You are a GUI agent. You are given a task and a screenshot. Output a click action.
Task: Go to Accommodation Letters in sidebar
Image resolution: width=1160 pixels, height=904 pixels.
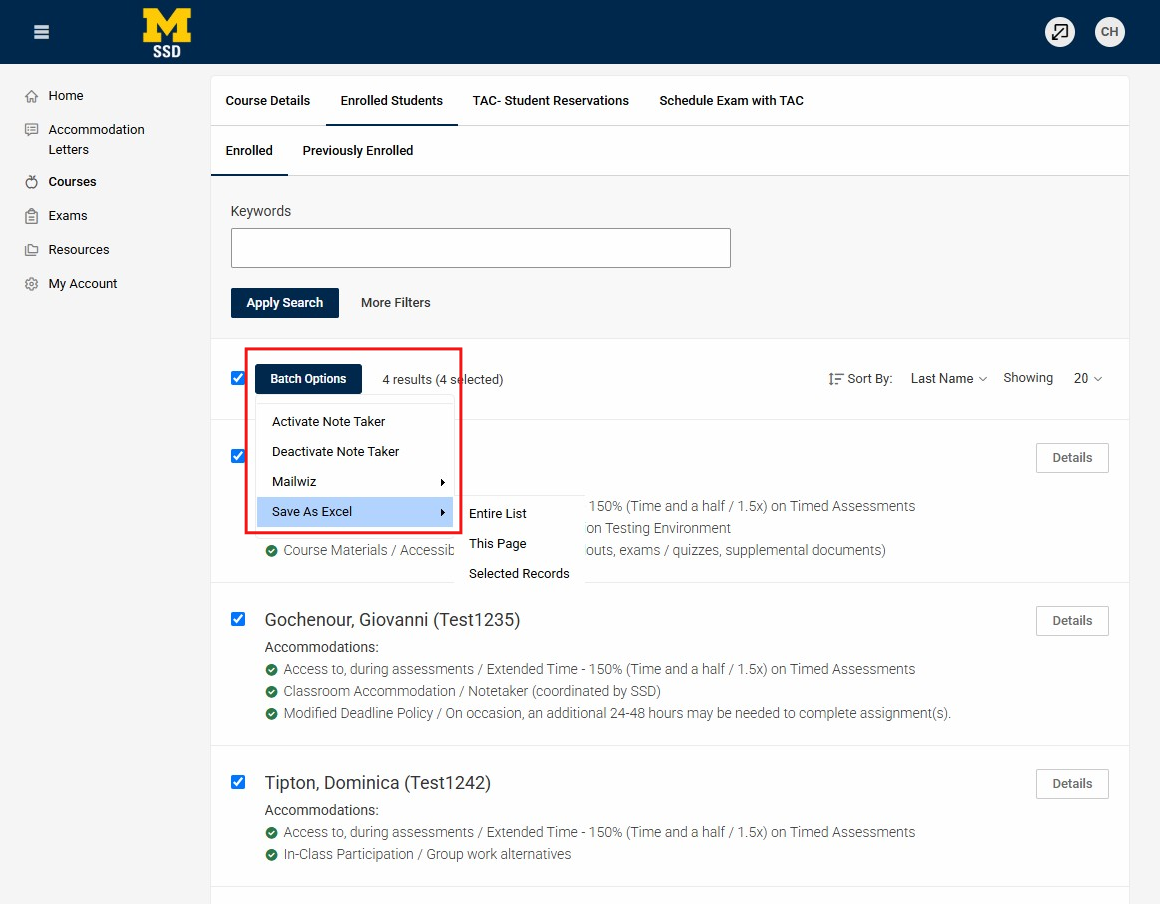click(x=96, y=140)
